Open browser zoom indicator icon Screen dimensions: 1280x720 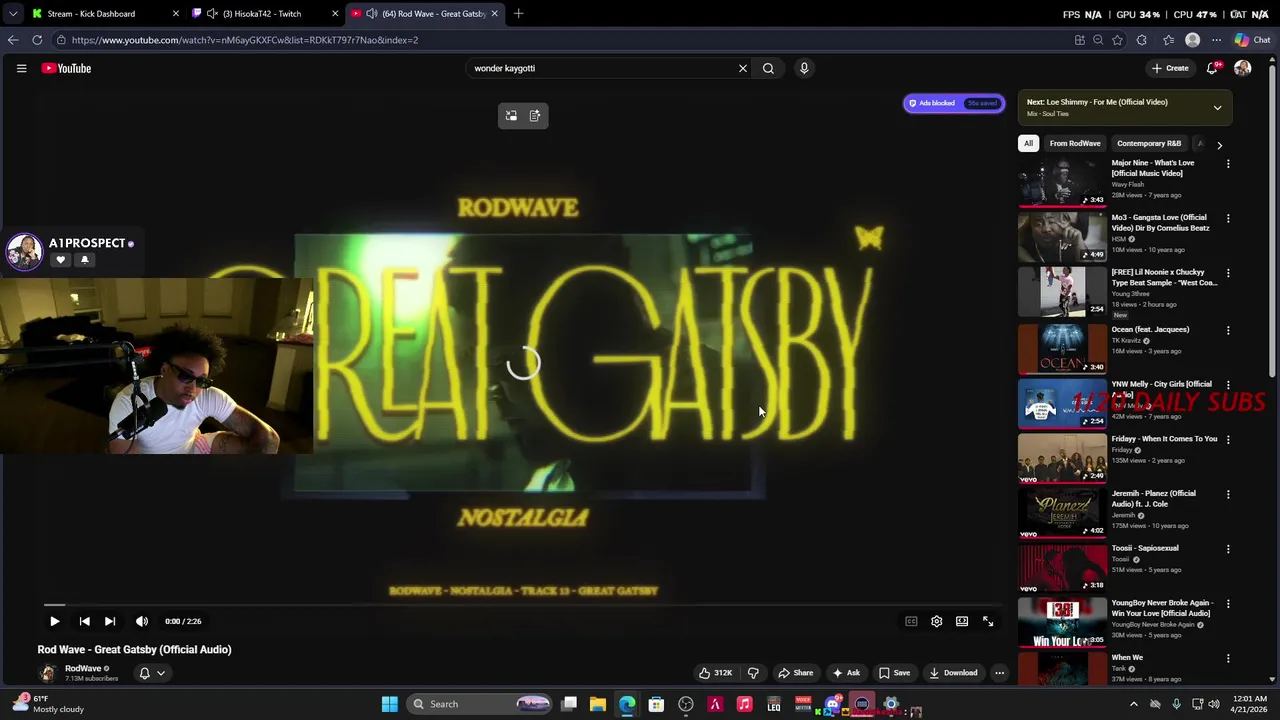1098,40
